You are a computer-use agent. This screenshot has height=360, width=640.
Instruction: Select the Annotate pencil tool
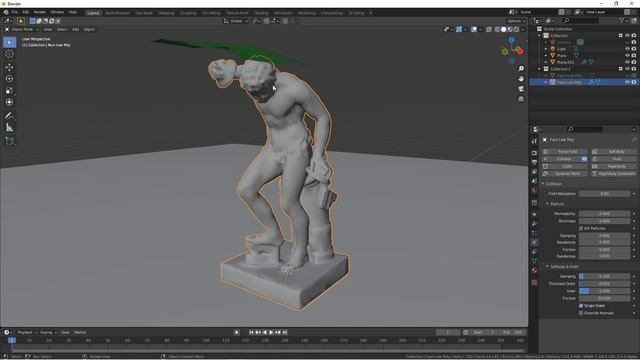point(9,116)
